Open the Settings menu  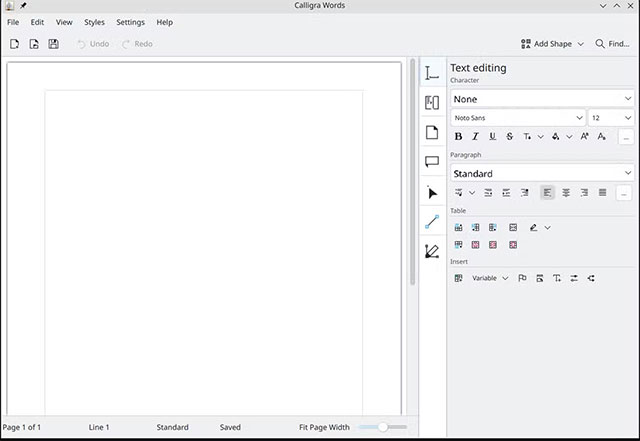[x=131, y=22]
